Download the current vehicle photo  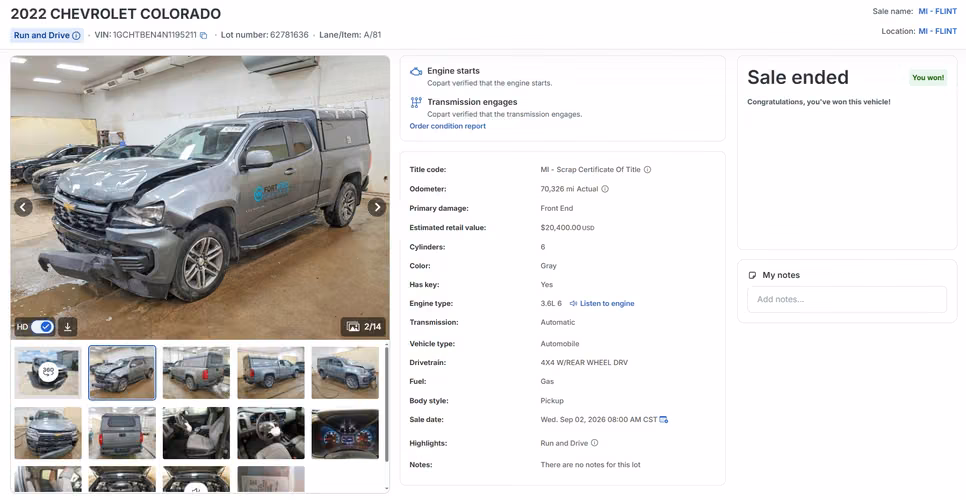68,327
